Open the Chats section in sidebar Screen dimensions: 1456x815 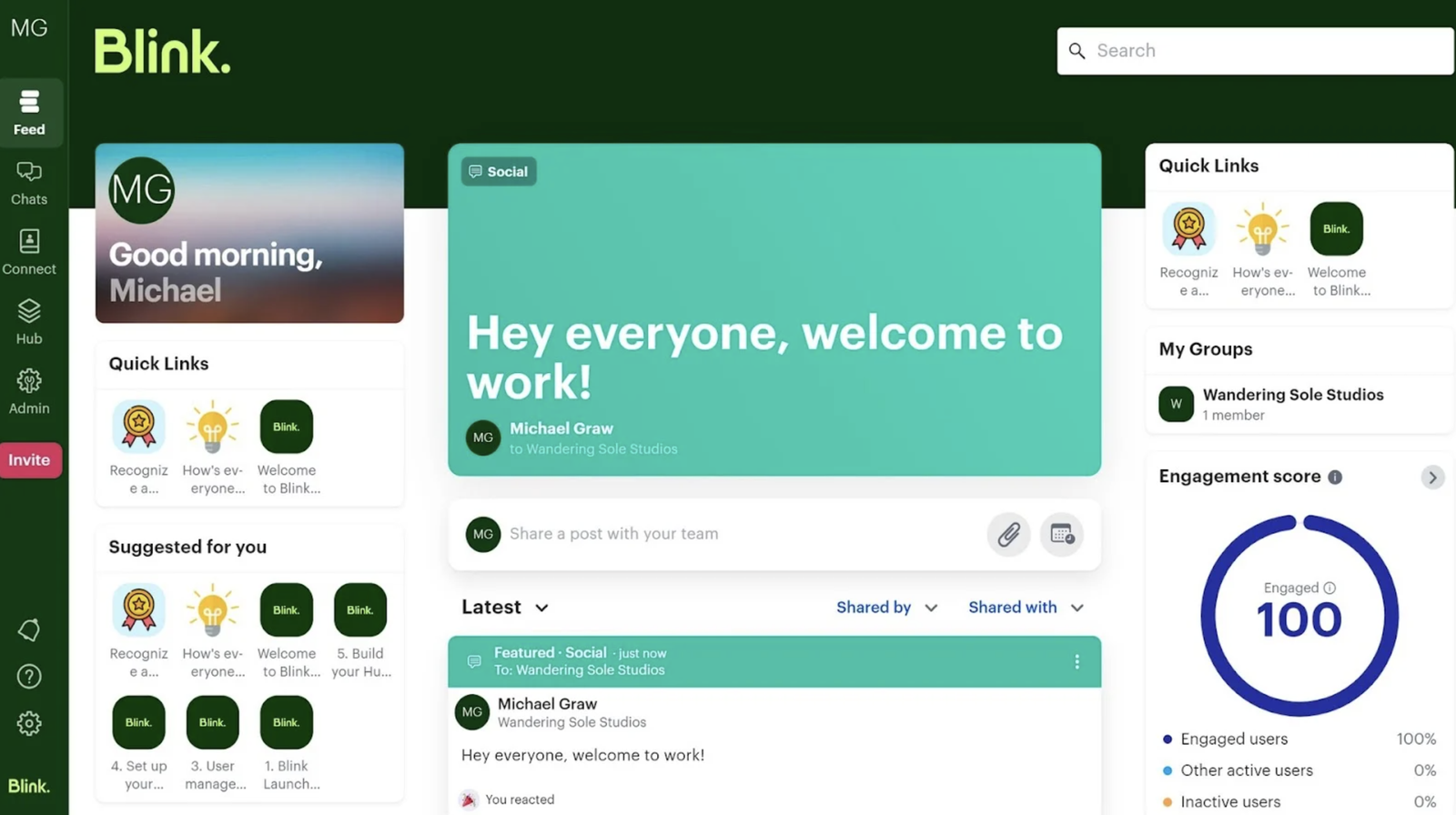[29, 183]
